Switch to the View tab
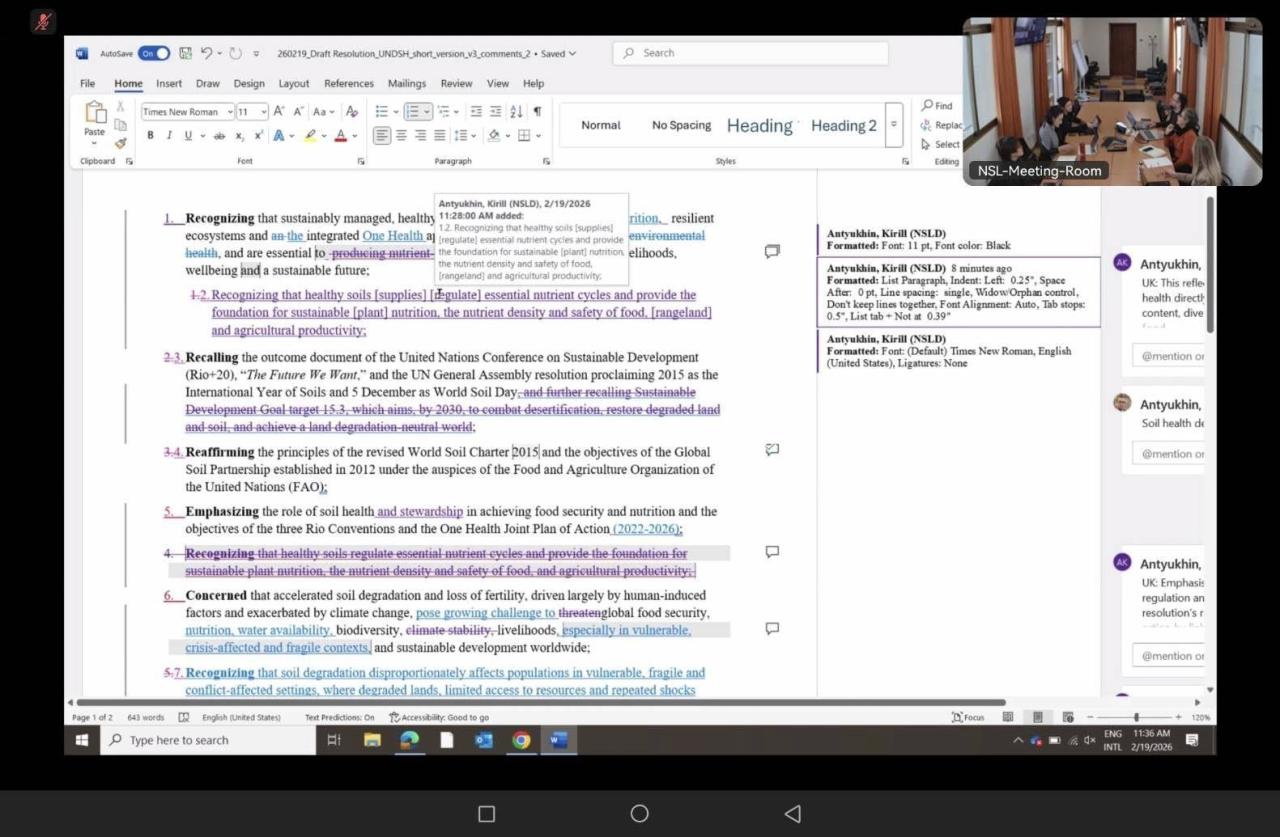 (498, 84)
